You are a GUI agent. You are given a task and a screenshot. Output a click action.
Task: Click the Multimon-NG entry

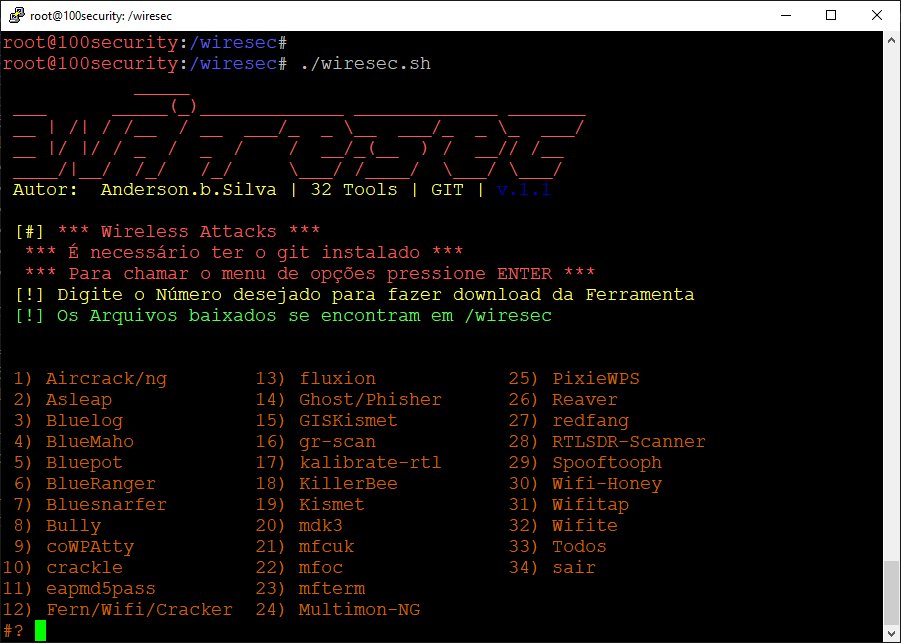(360, 610)
